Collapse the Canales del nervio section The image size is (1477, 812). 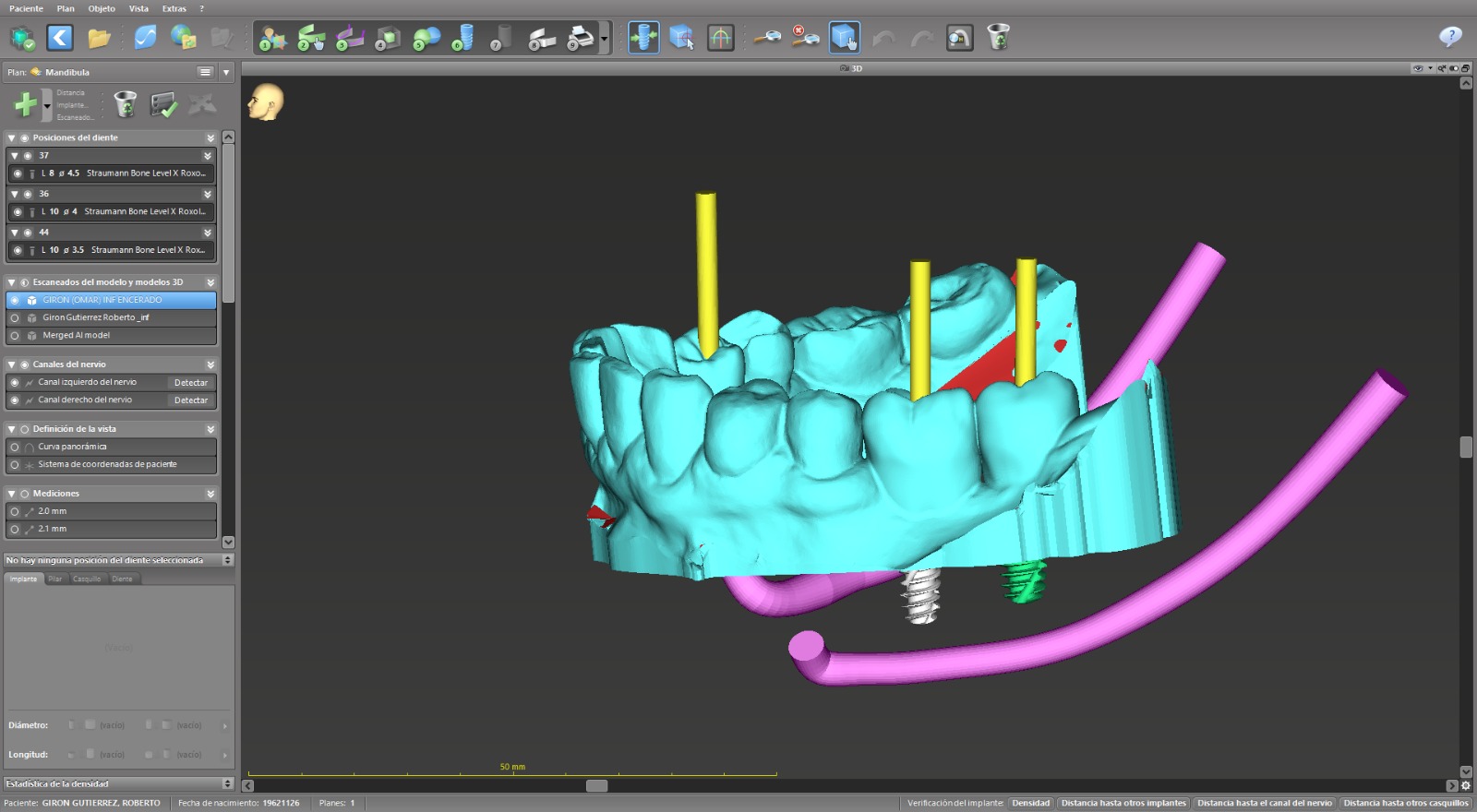[12, 364]
